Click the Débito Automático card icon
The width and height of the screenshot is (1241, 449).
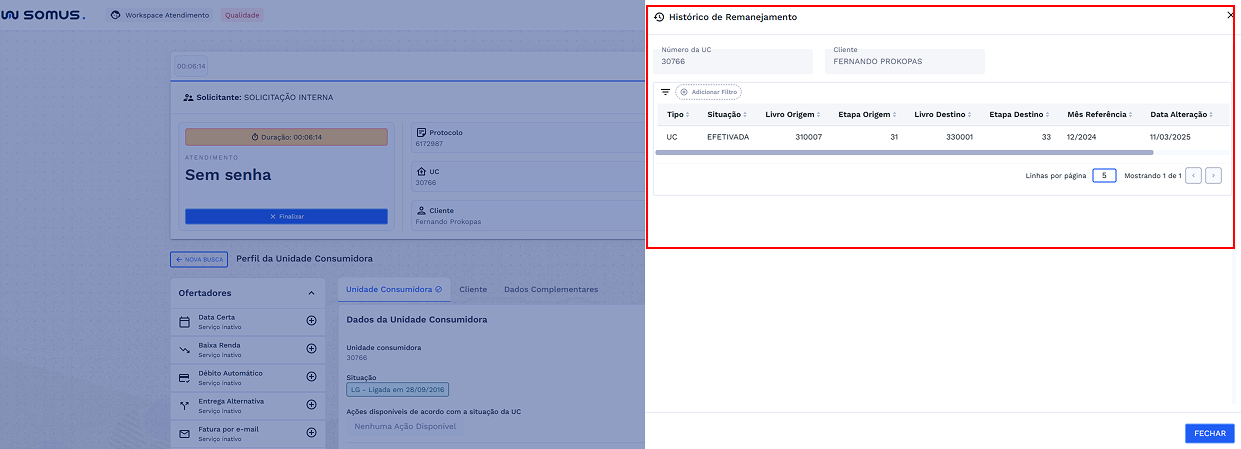pyautogui.click(x=184, y=378)
